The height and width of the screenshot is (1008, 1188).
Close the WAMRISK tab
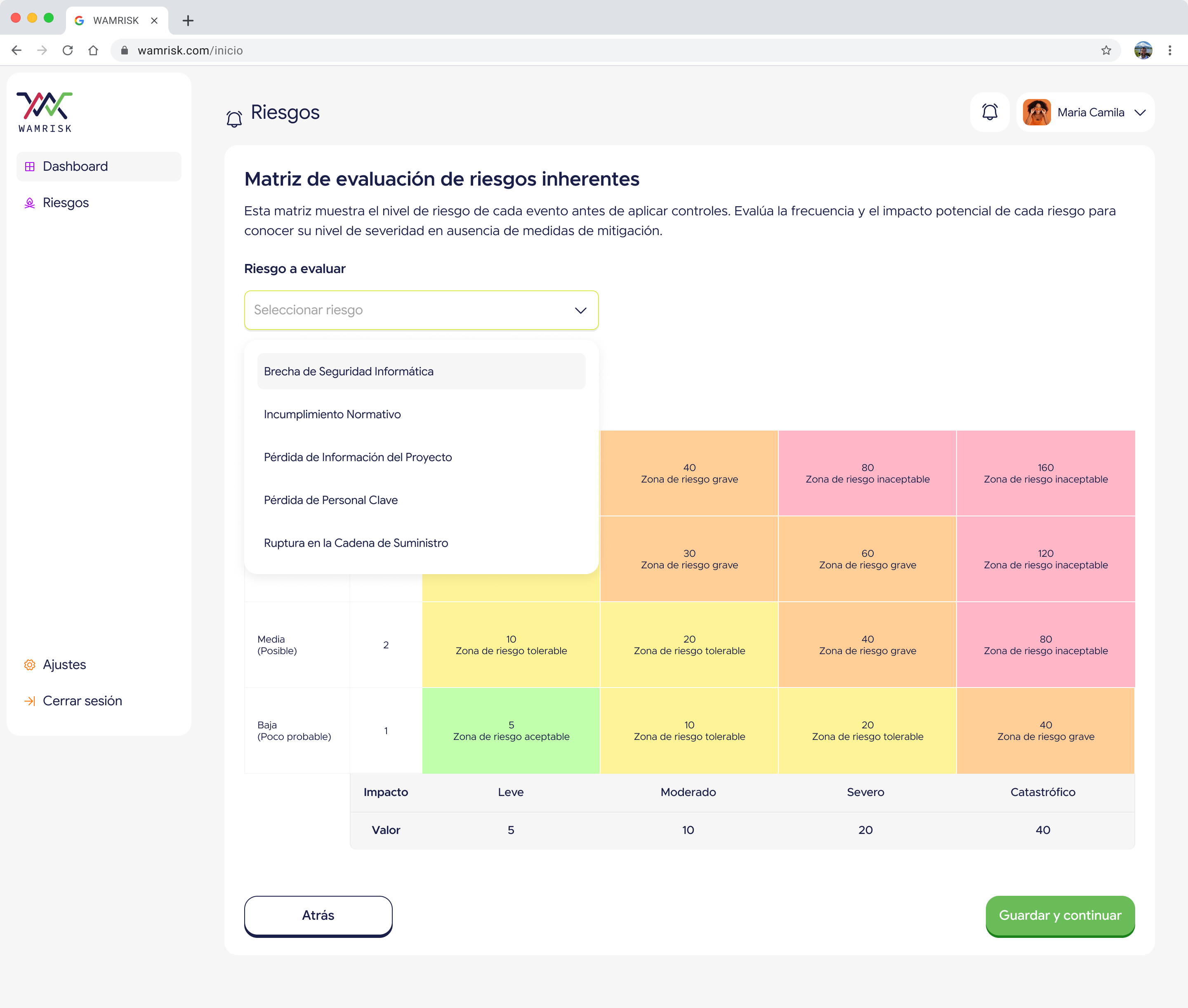coord(154,21)
